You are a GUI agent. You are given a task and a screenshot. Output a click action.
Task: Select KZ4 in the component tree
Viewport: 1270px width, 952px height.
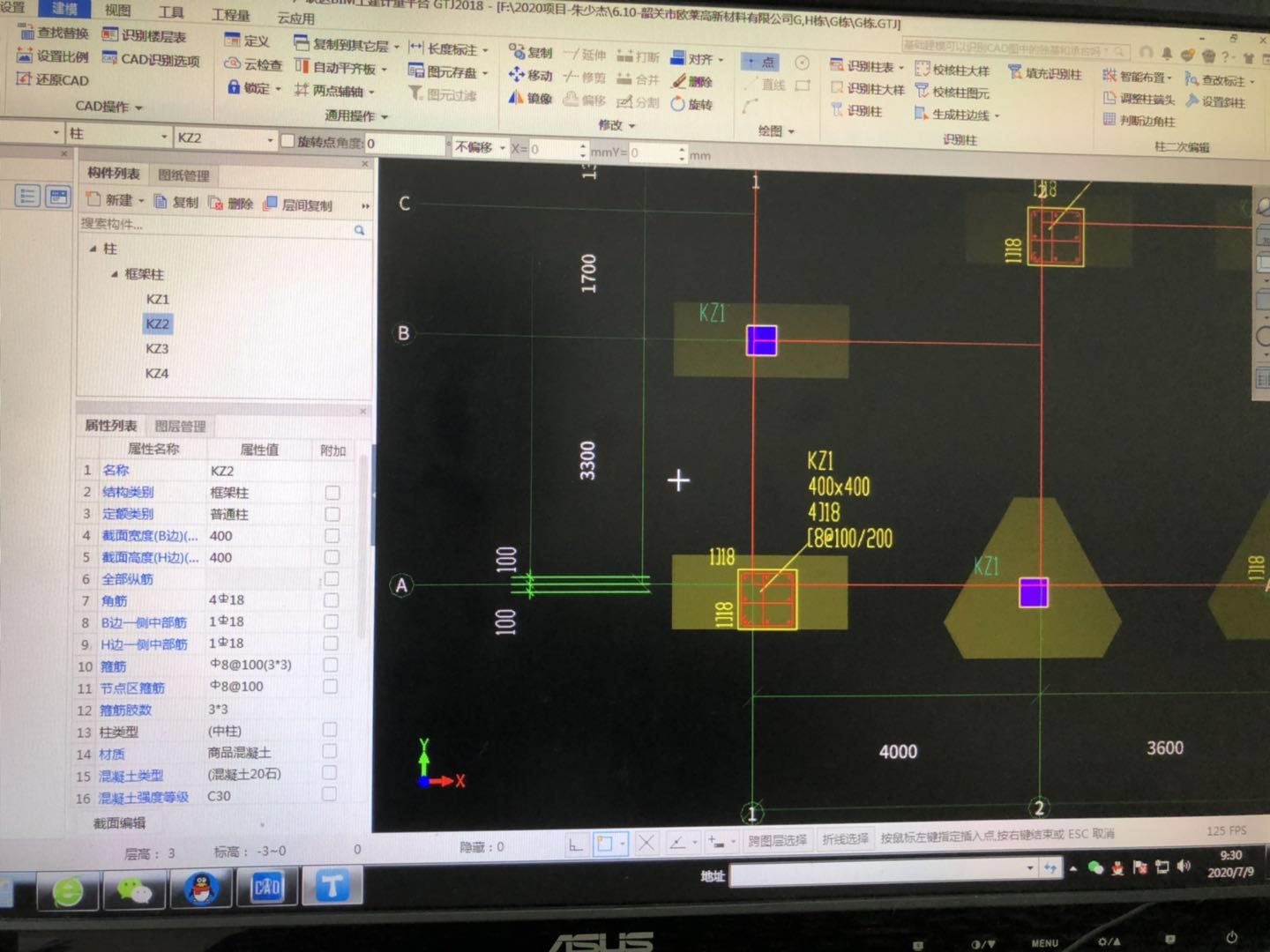pos(157,373)
